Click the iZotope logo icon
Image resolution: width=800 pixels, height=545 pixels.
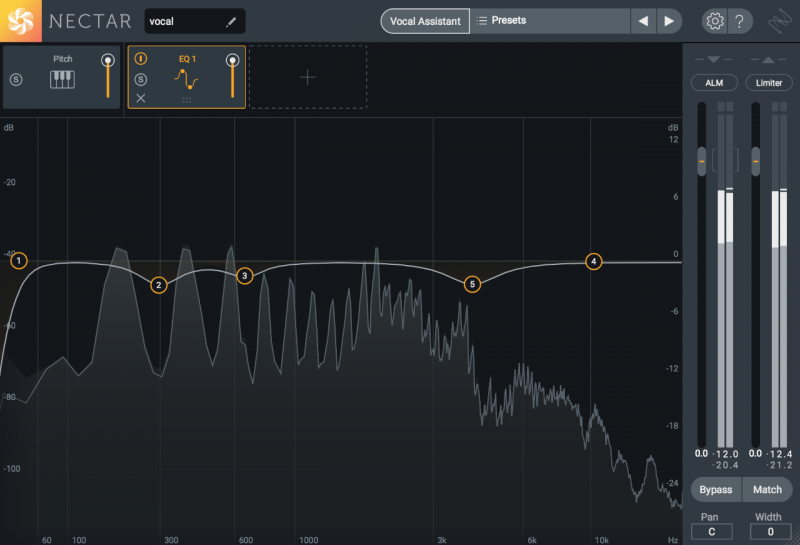pos(780,21)
